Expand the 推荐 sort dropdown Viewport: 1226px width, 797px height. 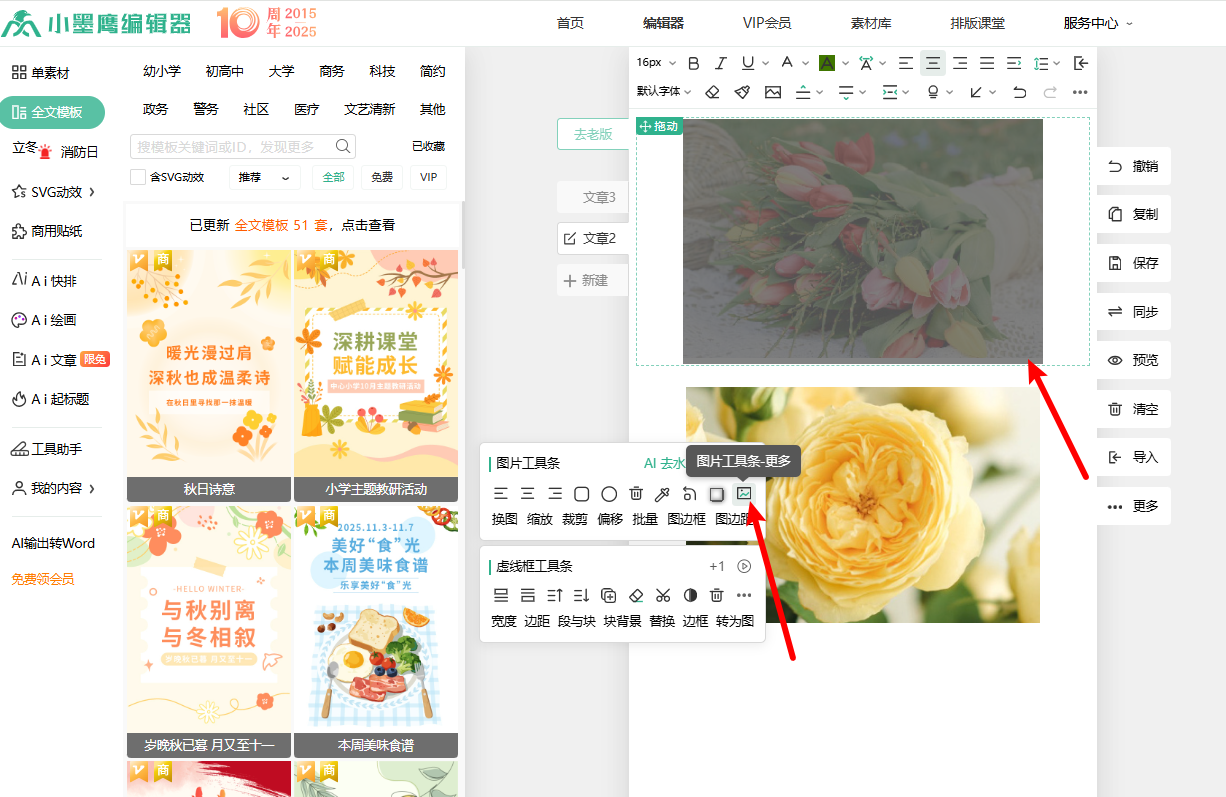pyautogui.click(x=265, y=177)
